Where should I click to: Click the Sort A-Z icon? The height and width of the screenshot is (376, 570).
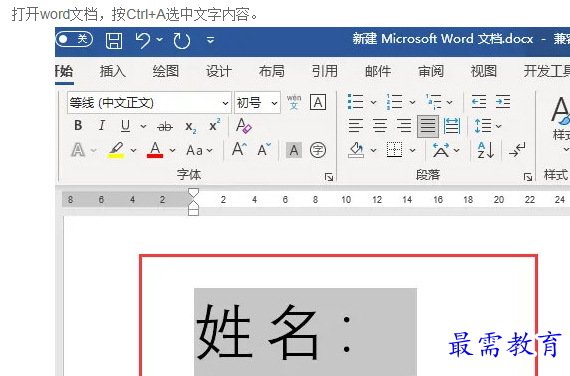point(486,150)
